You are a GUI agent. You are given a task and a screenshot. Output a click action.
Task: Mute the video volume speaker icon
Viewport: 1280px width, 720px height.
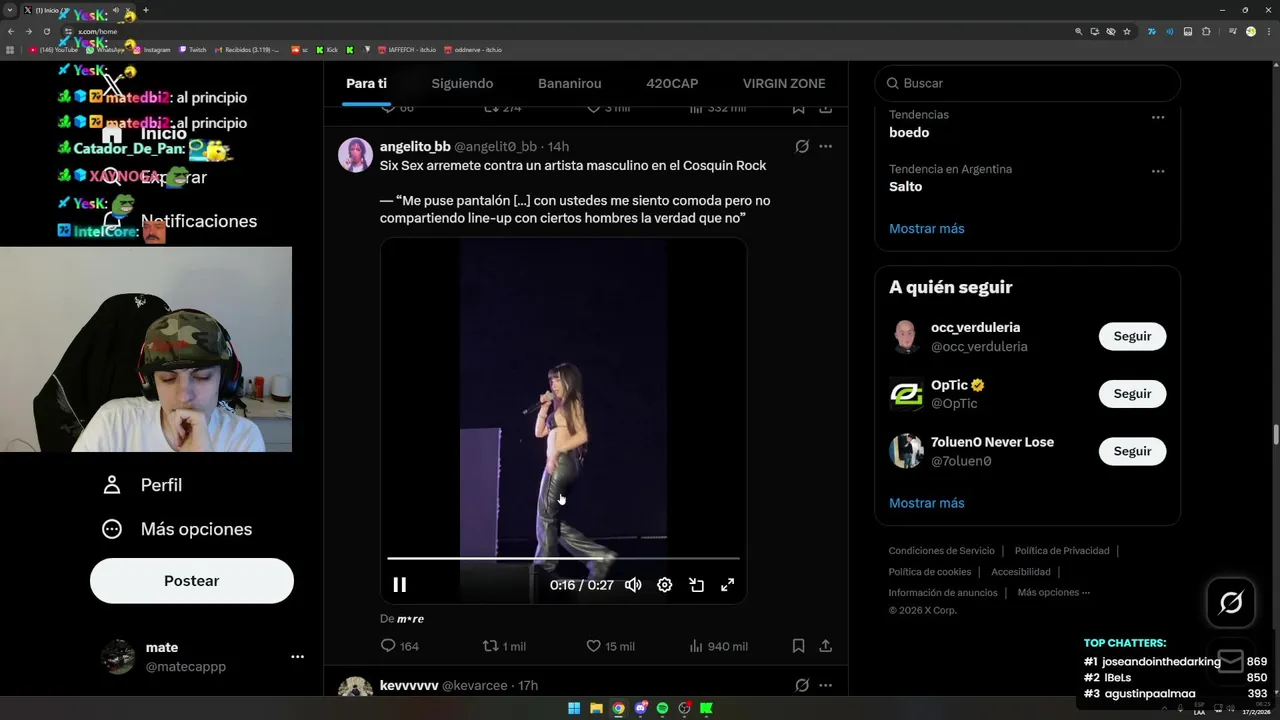click(633, 585)
